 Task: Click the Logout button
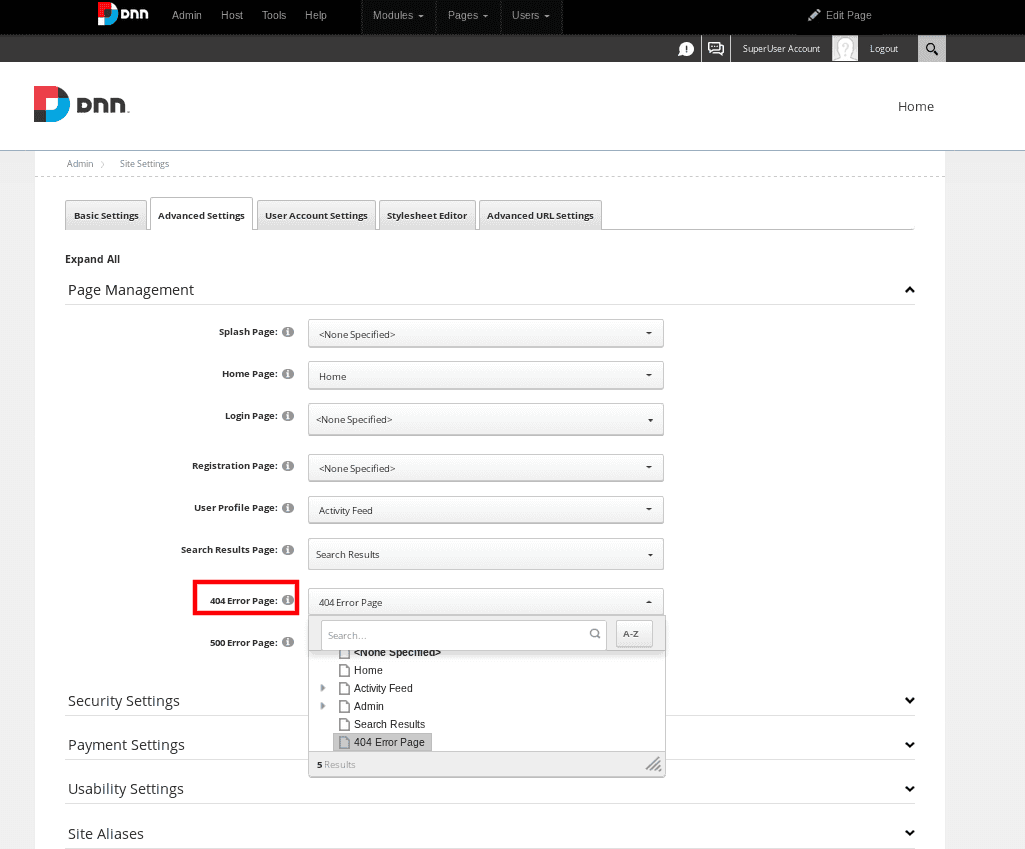click(x=883, y=48)
